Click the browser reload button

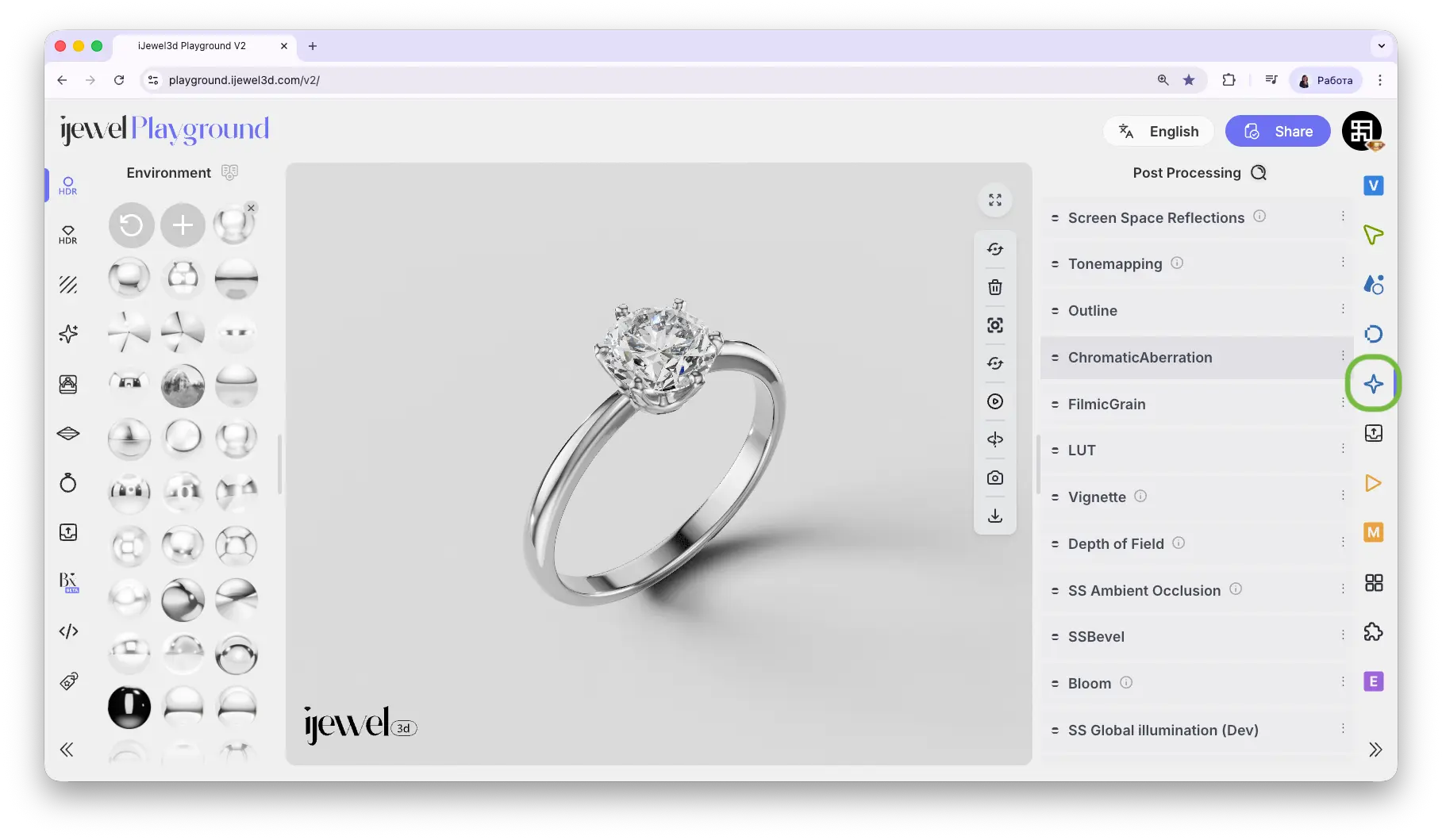click(119, 80)
